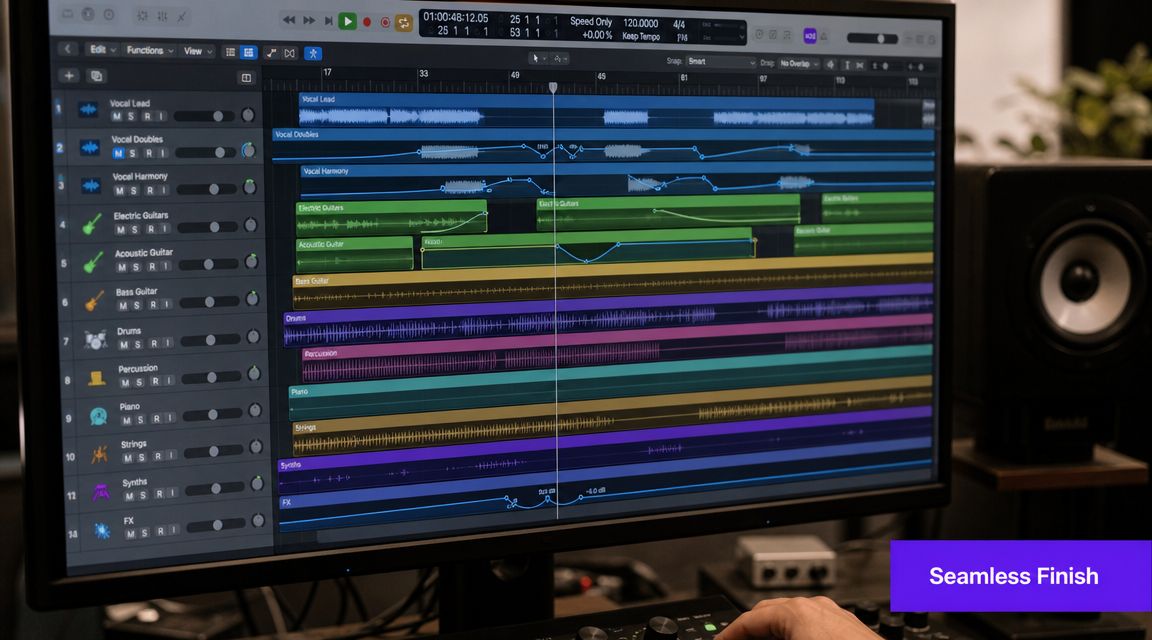Toggle the blue Catch Playhead button
1152x640 pixels.
[x=313, y=53]
